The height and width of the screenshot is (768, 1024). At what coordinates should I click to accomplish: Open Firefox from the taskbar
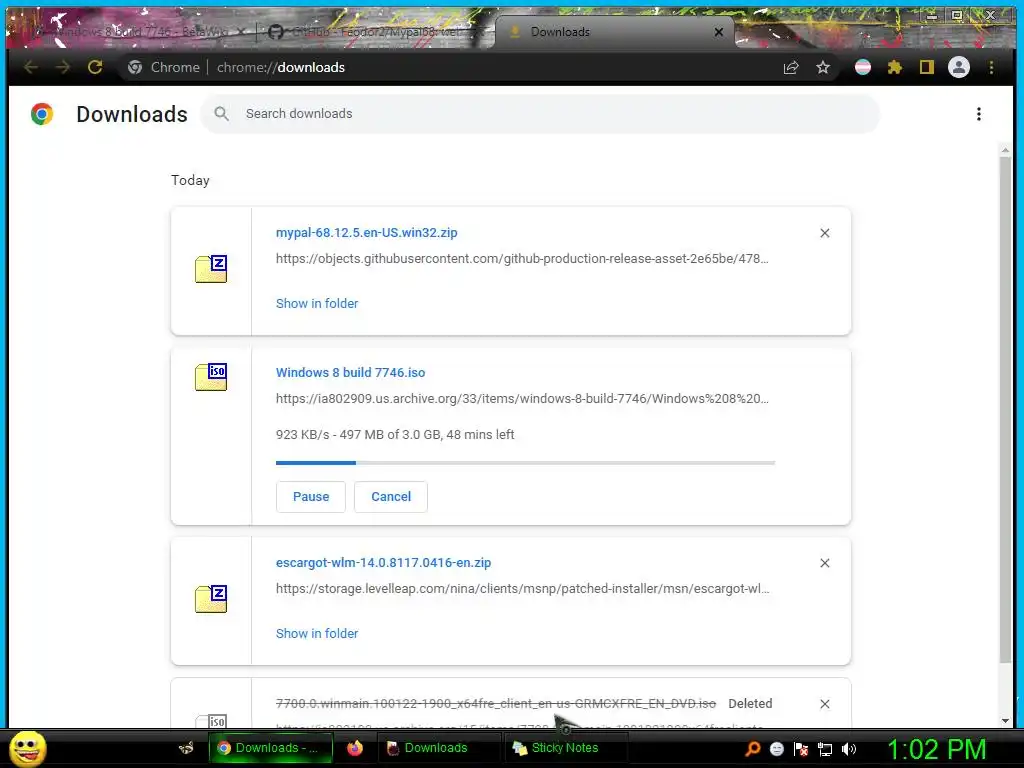(355, 748)
